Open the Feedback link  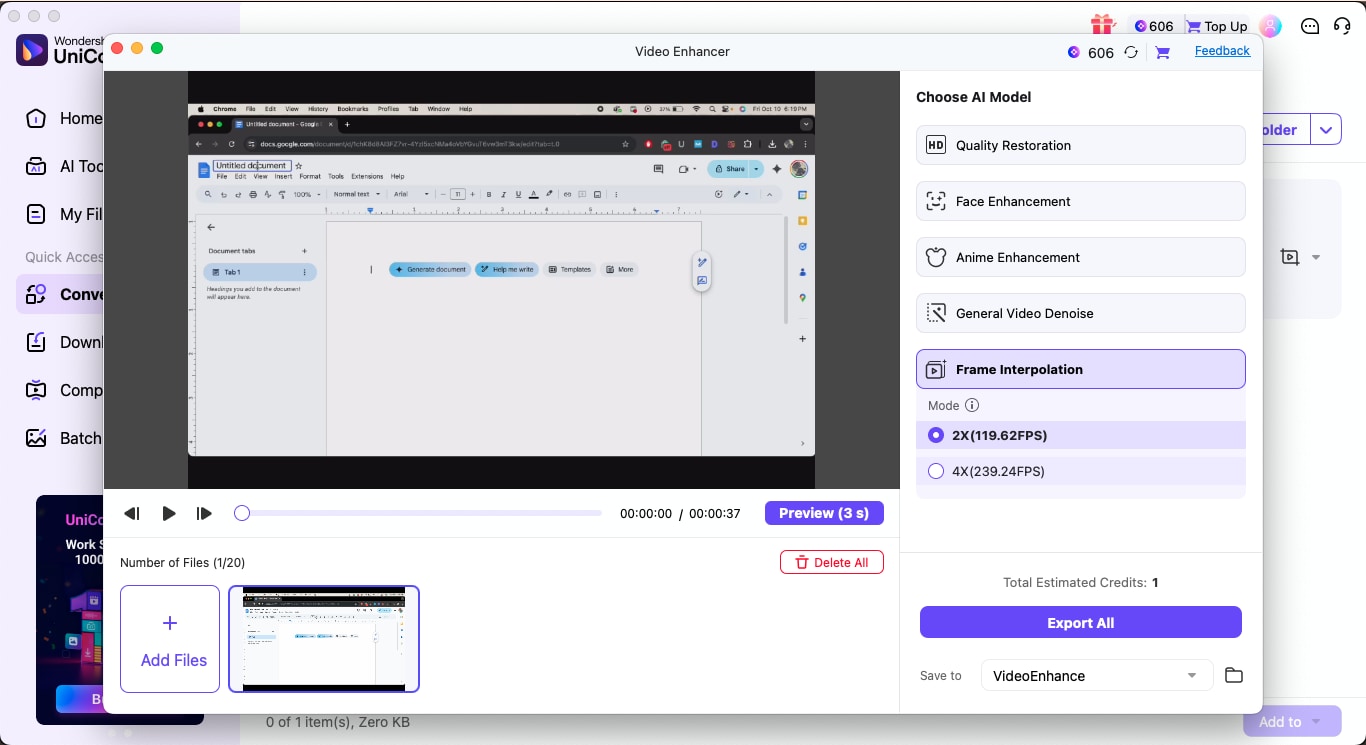click(1222, 50)
